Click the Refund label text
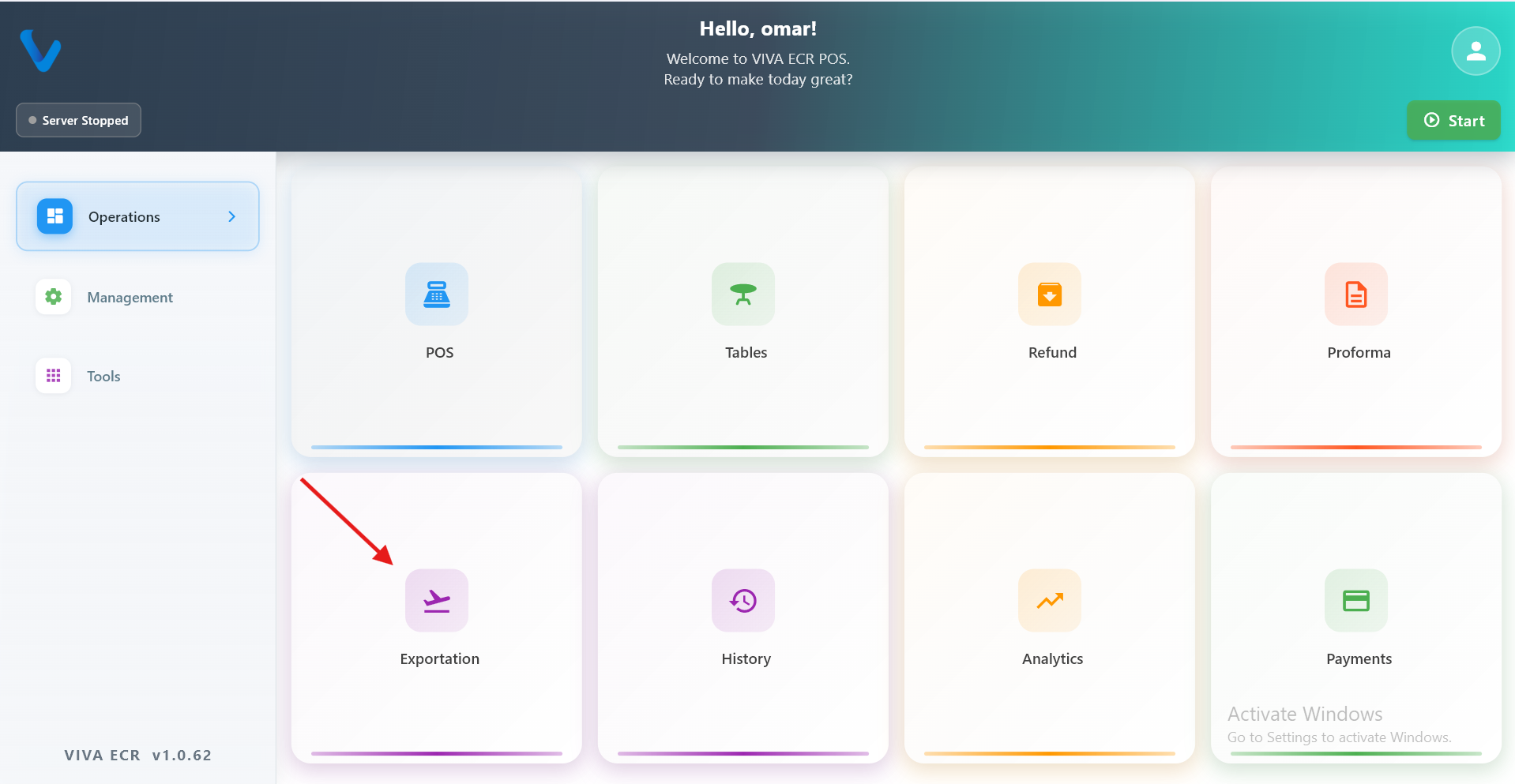The height and width of the screenshot is (784, 1515). (x=1052, y=353)
